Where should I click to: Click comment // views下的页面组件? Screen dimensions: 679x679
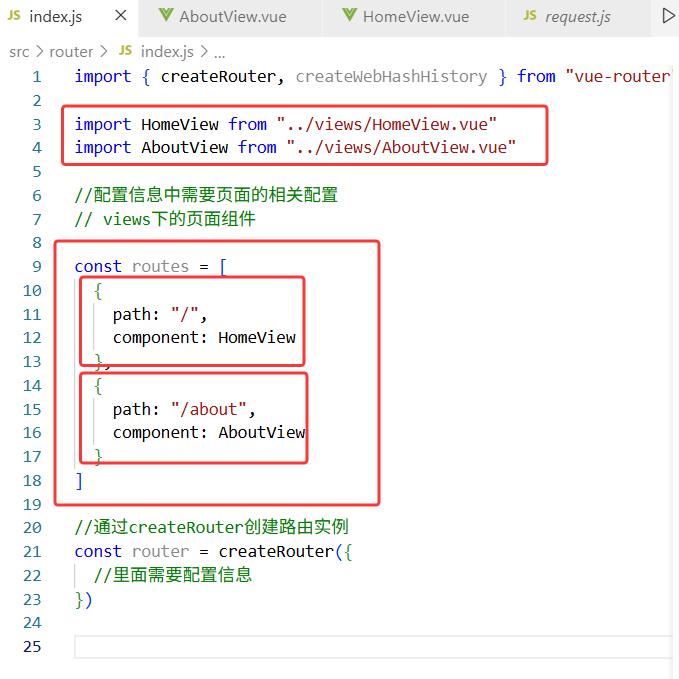pyautogui.click(x=165, y=219)
